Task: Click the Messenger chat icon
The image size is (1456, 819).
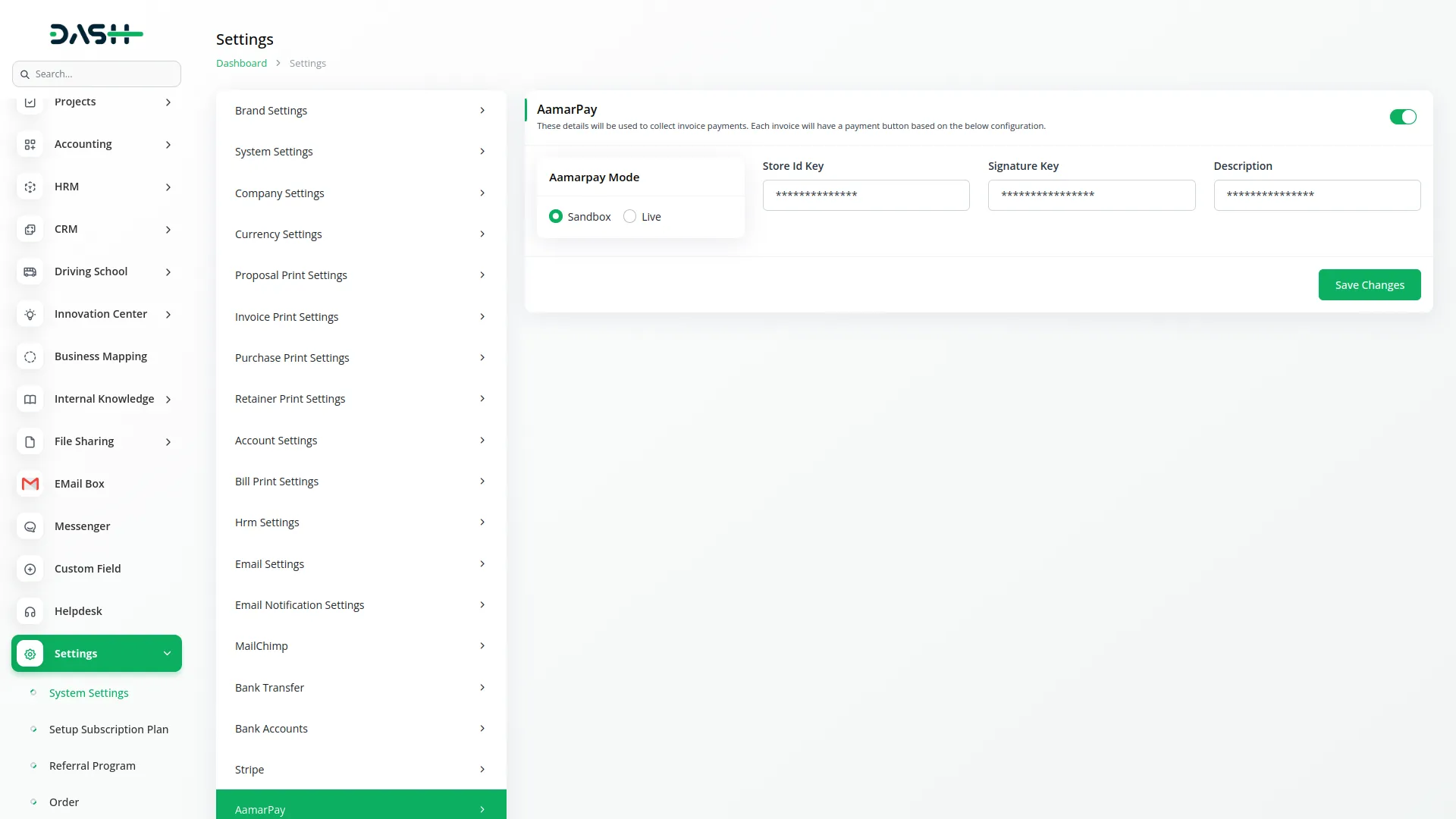Action: pyautogui.click(x=30, y=526)
